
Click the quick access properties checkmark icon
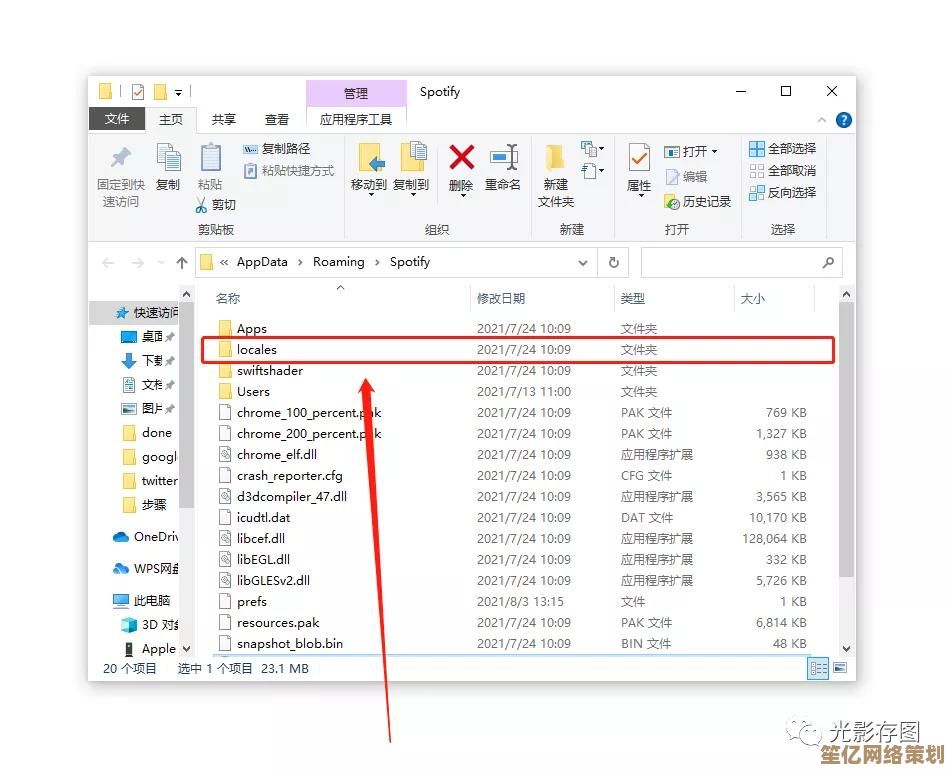(x=138, y=92)
